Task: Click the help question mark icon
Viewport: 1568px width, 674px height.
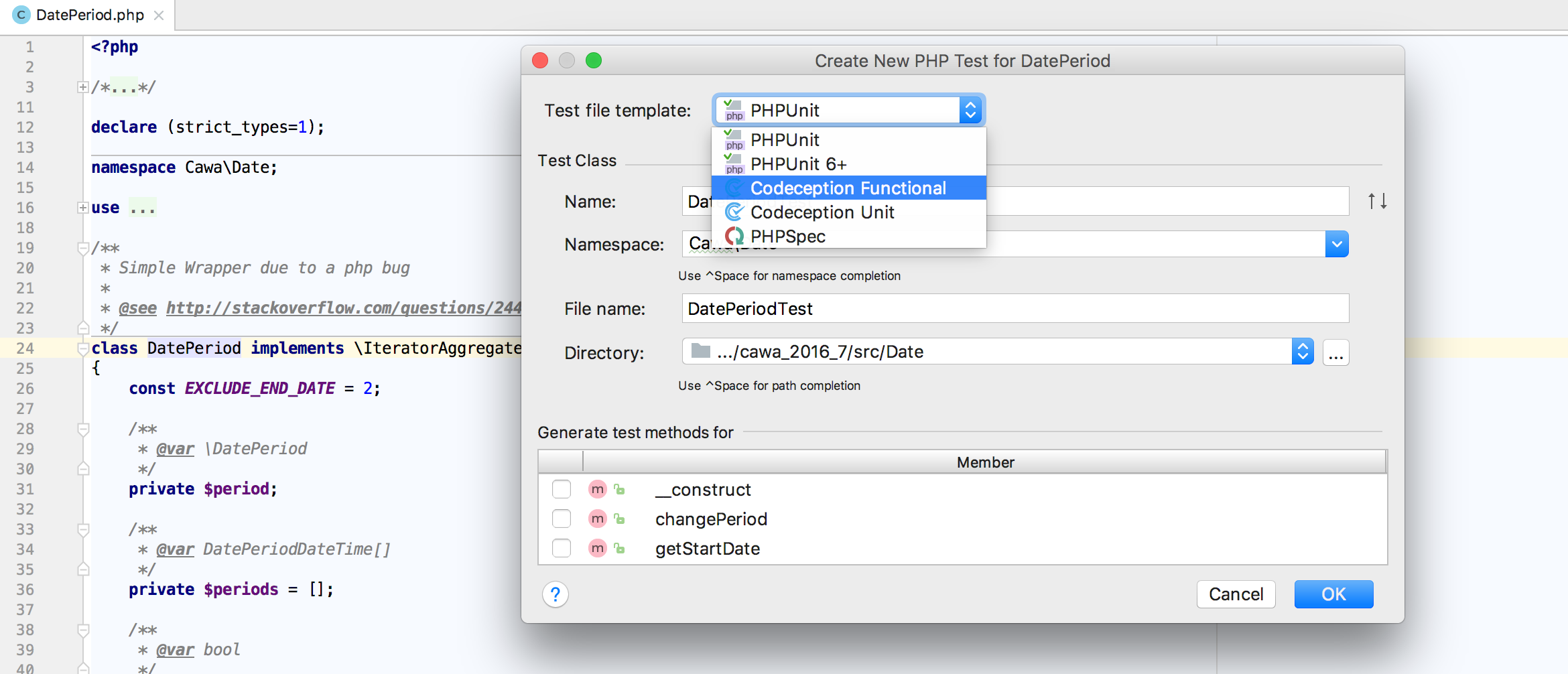Action: click(x=555, y=594)
